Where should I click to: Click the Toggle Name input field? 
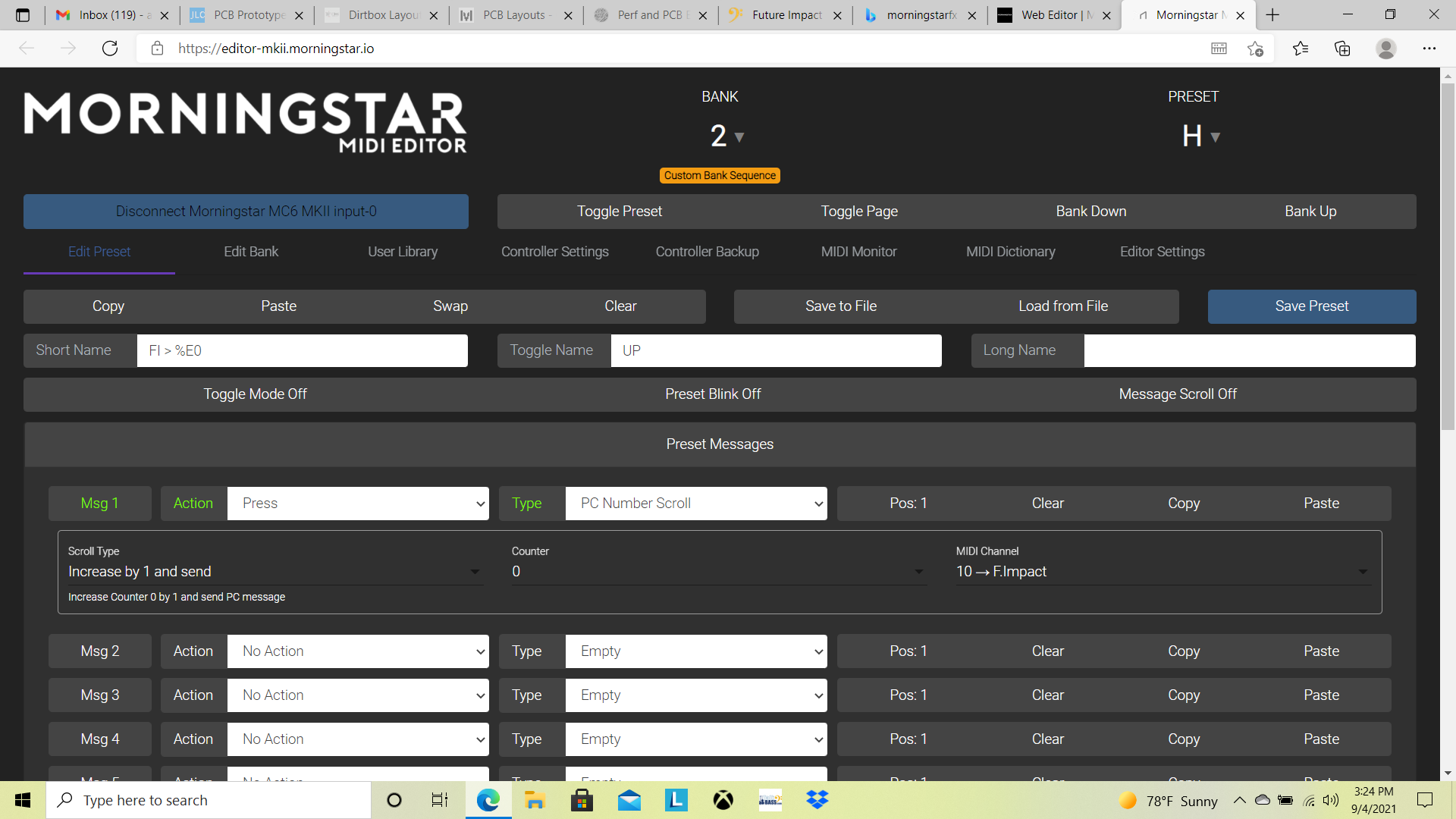777,350
